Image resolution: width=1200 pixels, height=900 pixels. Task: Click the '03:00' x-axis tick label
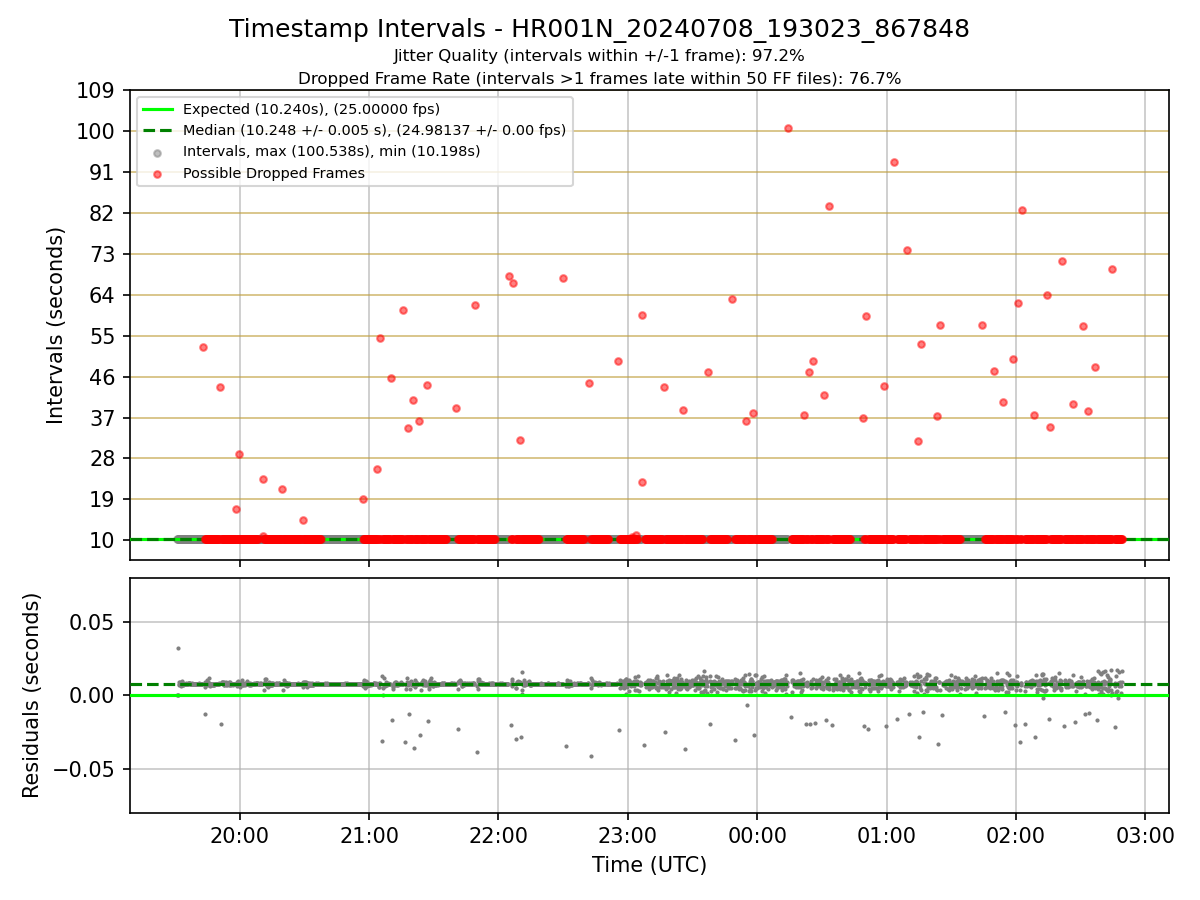1145,835
